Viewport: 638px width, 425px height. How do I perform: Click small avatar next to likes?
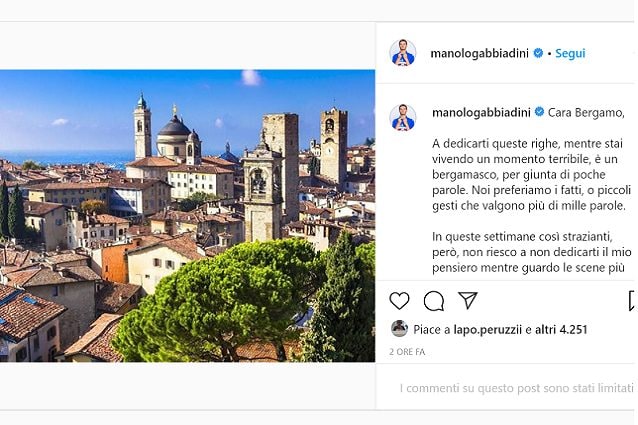pos(399,329)
